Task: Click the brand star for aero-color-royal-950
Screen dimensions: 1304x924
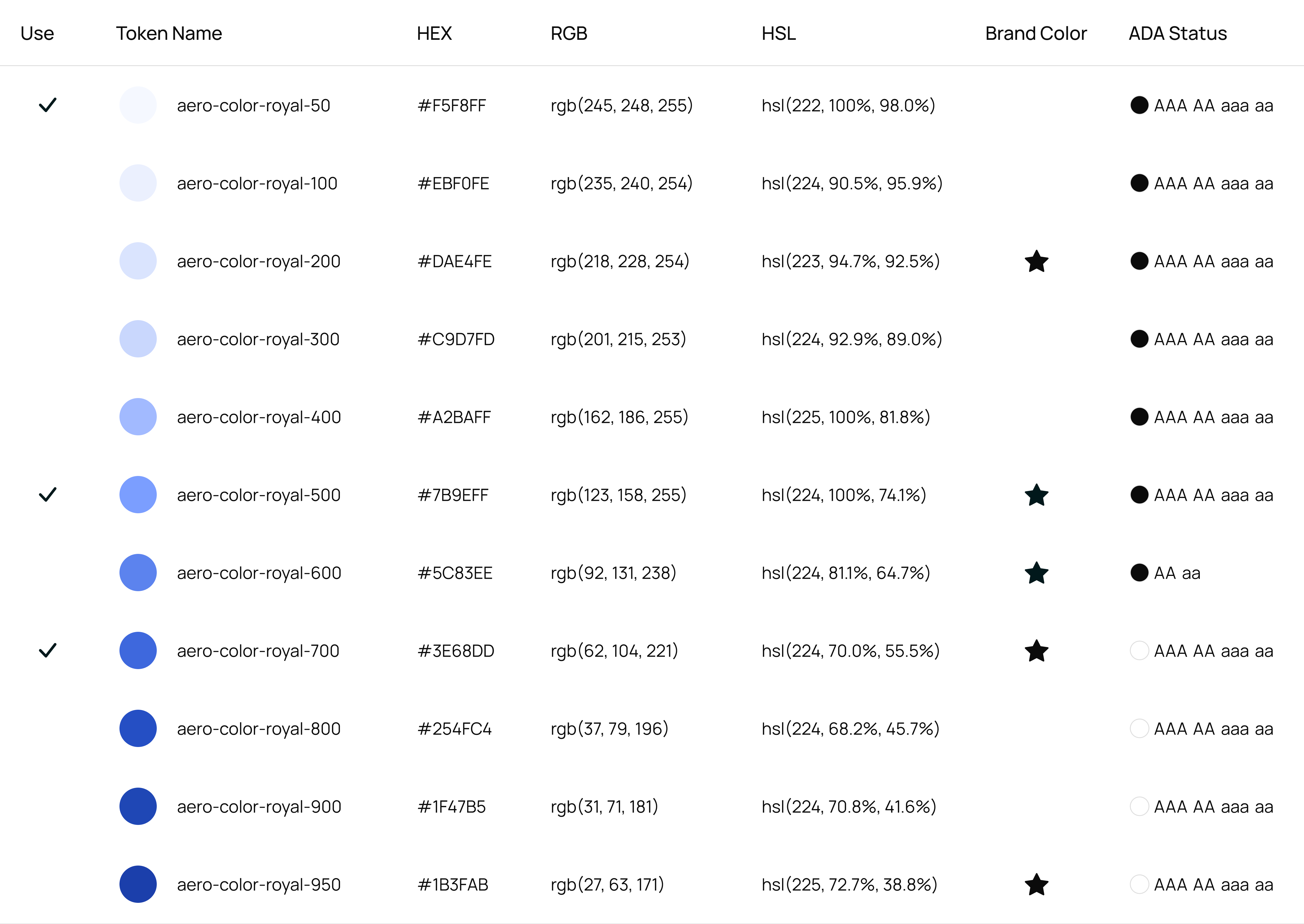Action: tap(1037, 885)
